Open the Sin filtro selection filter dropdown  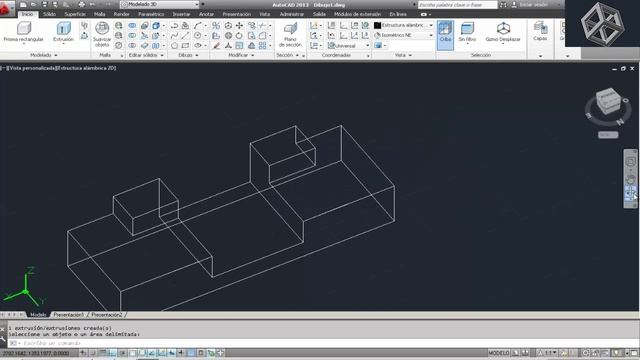point(467,32)
